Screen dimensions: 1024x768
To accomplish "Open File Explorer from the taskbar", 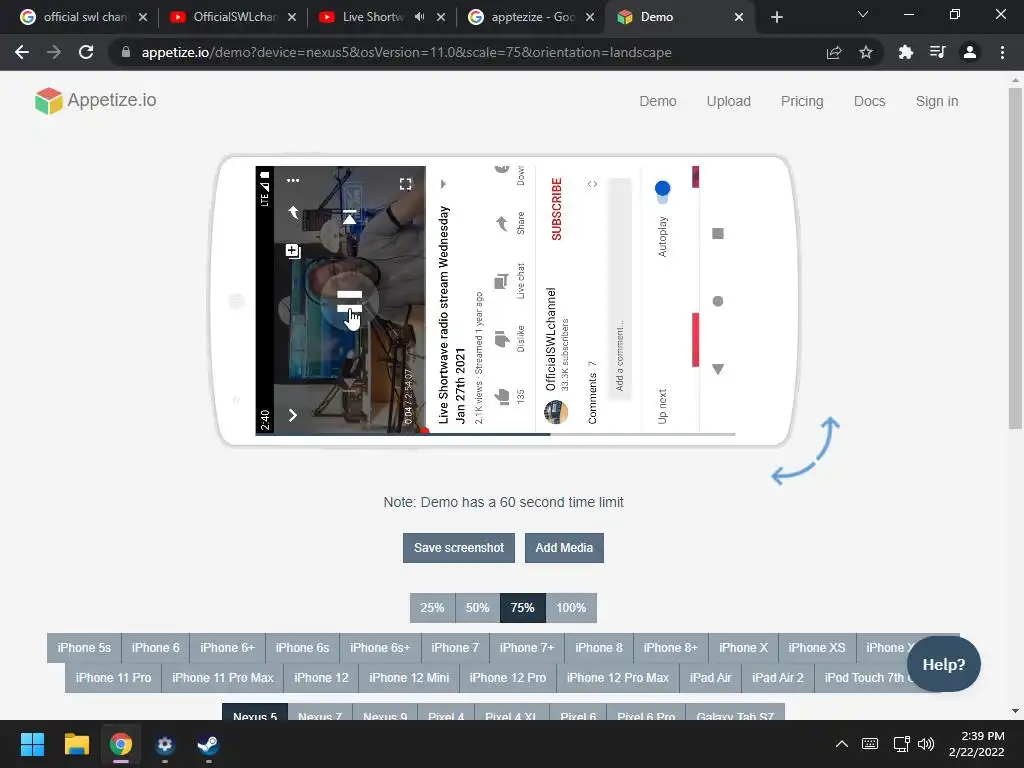I will point(76,744).
